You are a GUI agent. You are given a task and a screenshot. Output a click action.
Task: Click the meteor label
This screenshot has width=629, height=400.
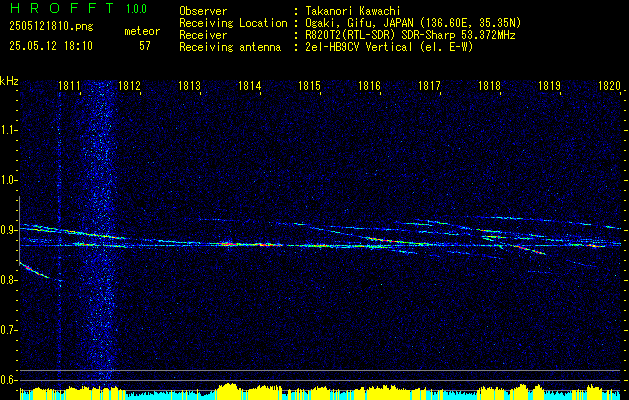pos(142,31)
